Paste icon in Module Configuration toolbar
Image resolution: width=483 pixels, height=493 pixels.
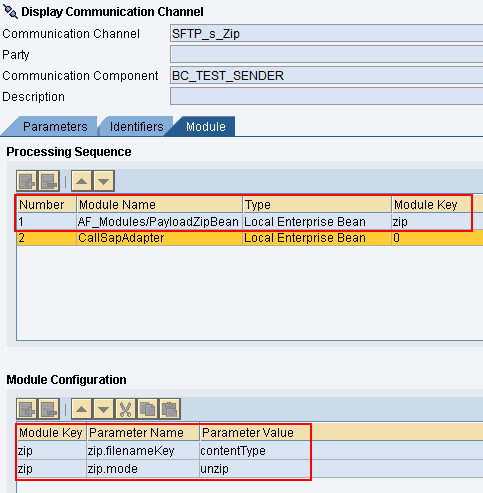[170, 409]
